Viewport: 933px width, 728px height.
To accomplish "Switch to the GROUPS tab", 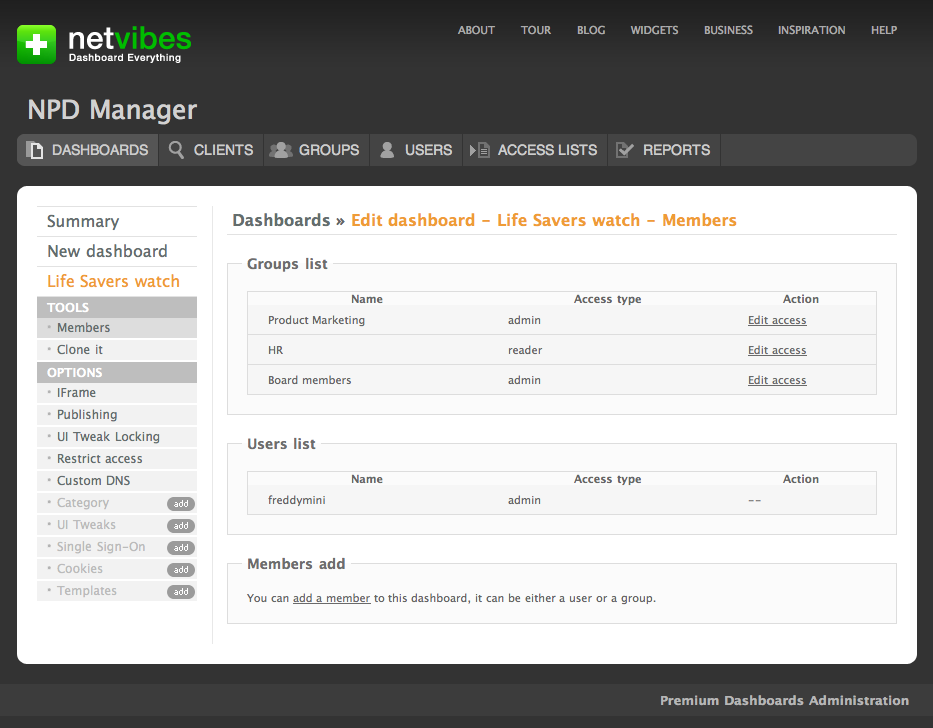I will point(317,150).
